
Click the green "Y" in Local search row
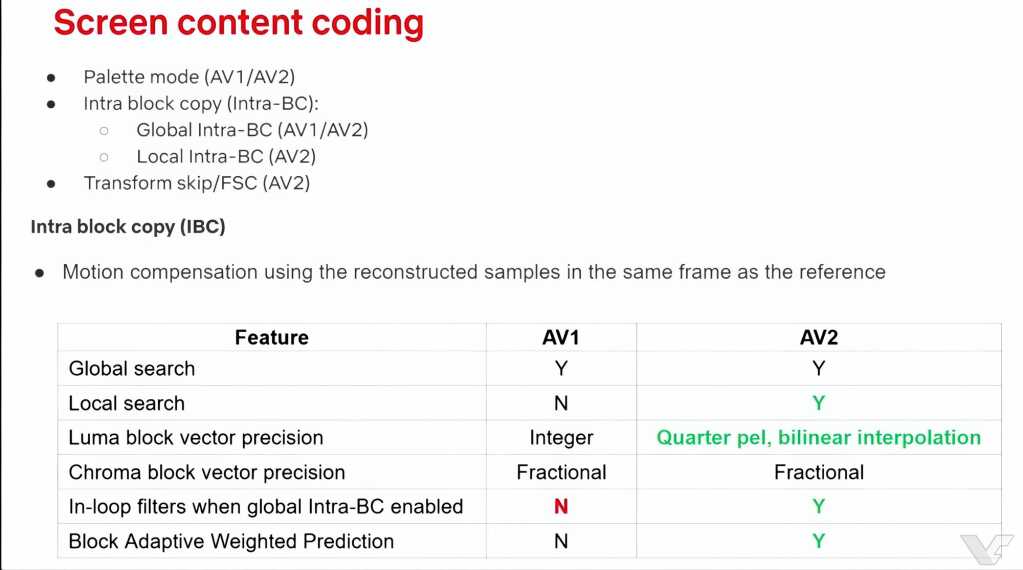tap(818, 404)
